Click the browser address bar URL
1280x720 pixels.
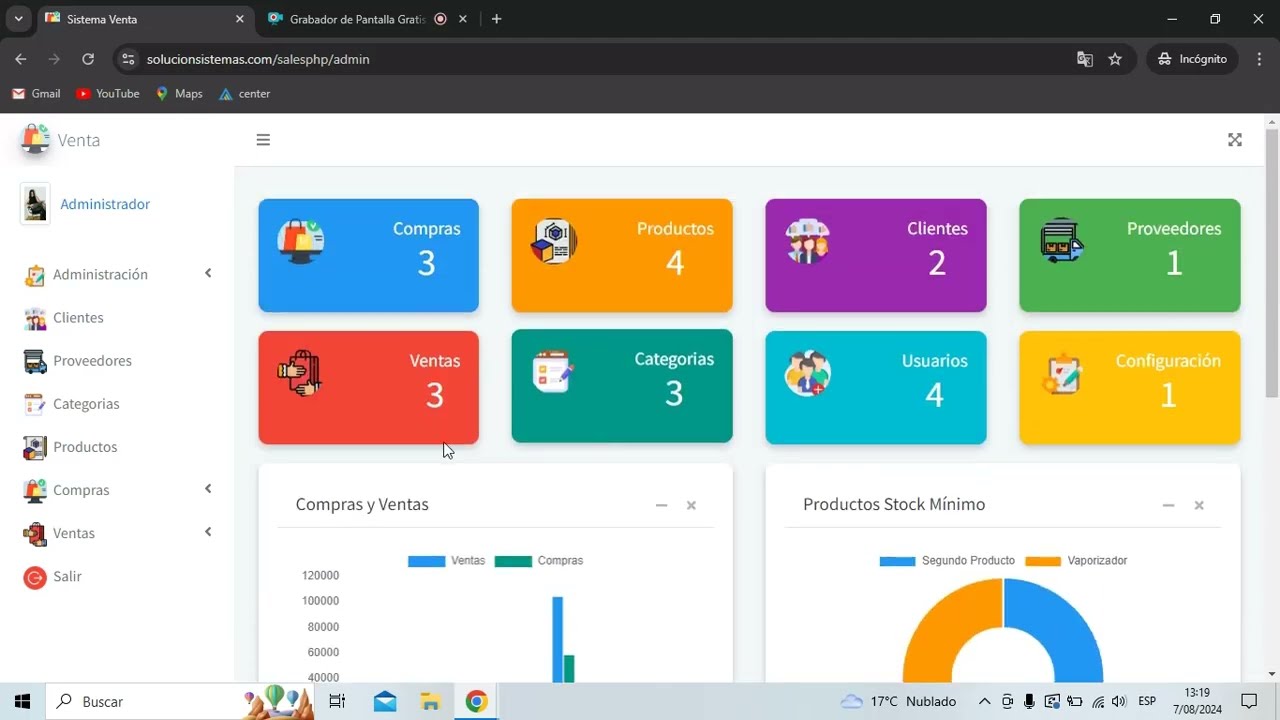(258, 59)
